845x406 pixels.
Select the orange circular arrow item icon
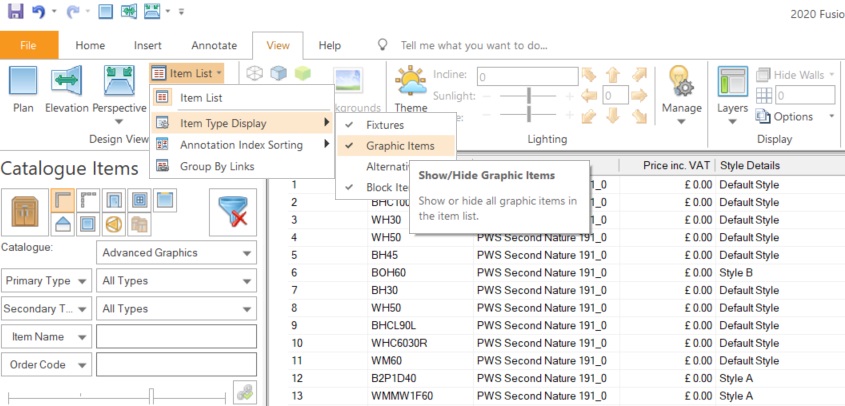[x=114, y=224]
